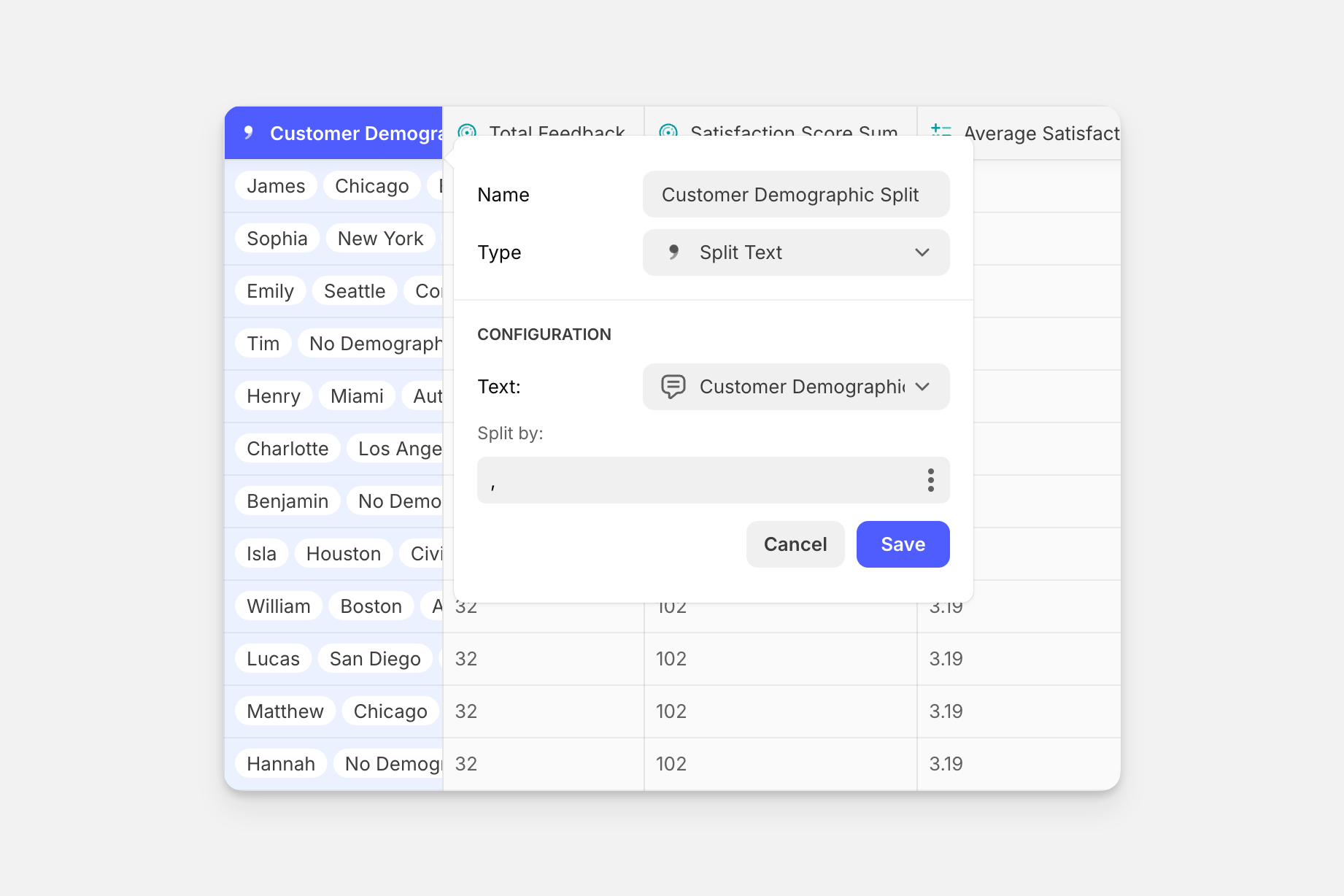Viewport: 1344px width, 896px height.
Task: Click the 3.19 cell in Hannah row
Action: pyautogui.click(x=1019, y=764)
